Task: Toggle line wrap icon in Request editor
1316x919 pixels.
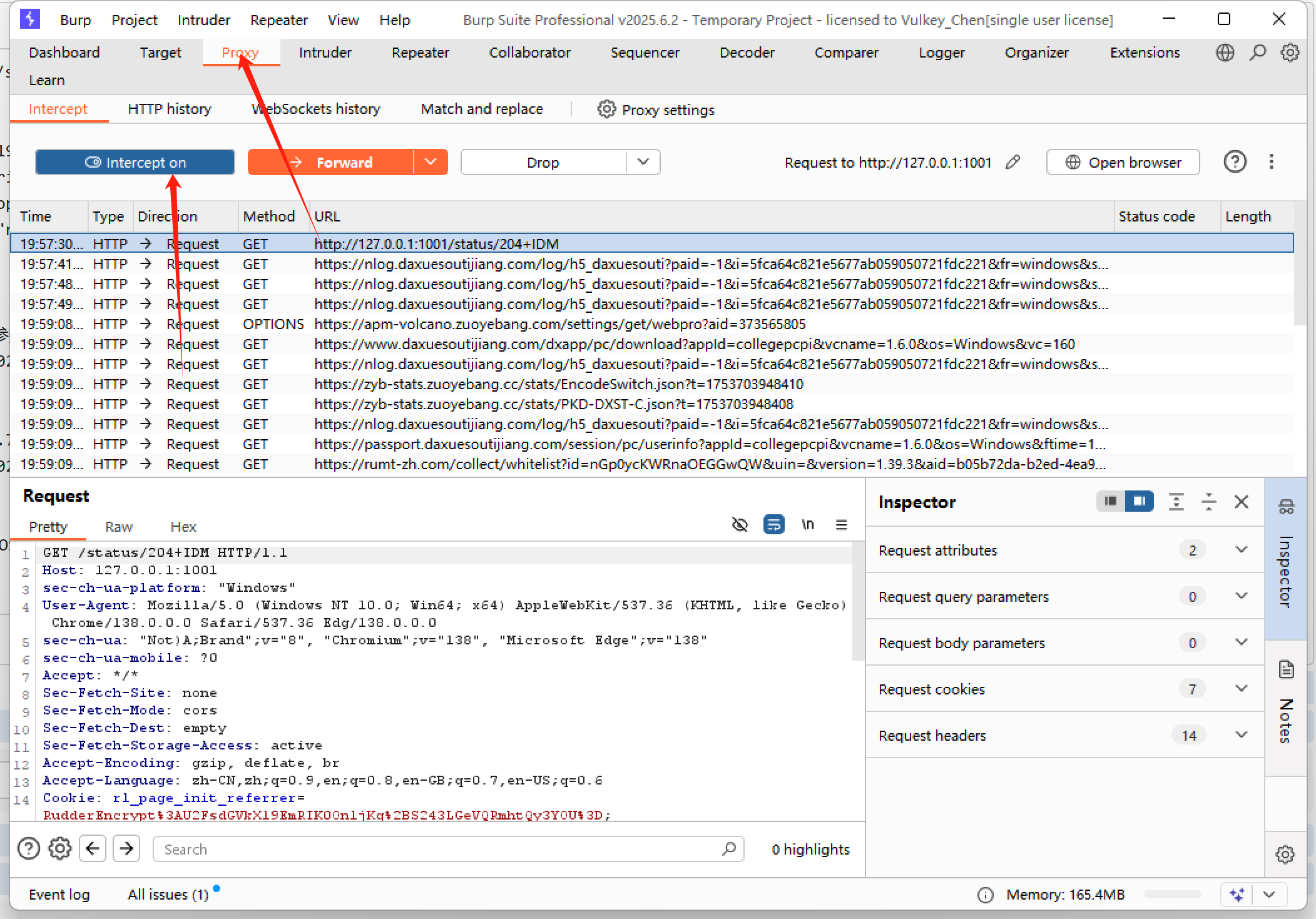Action: [774, 524]
